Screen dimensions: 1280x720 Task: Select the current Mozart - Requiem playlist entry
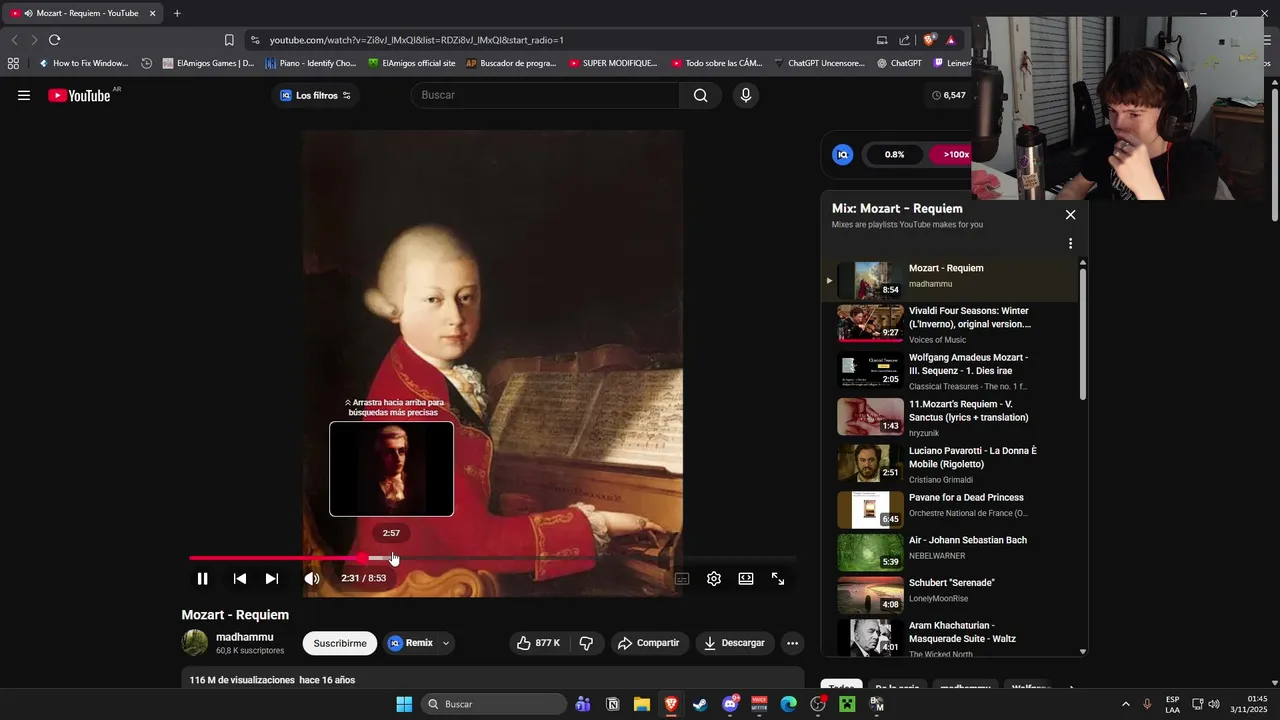[950, 279]
